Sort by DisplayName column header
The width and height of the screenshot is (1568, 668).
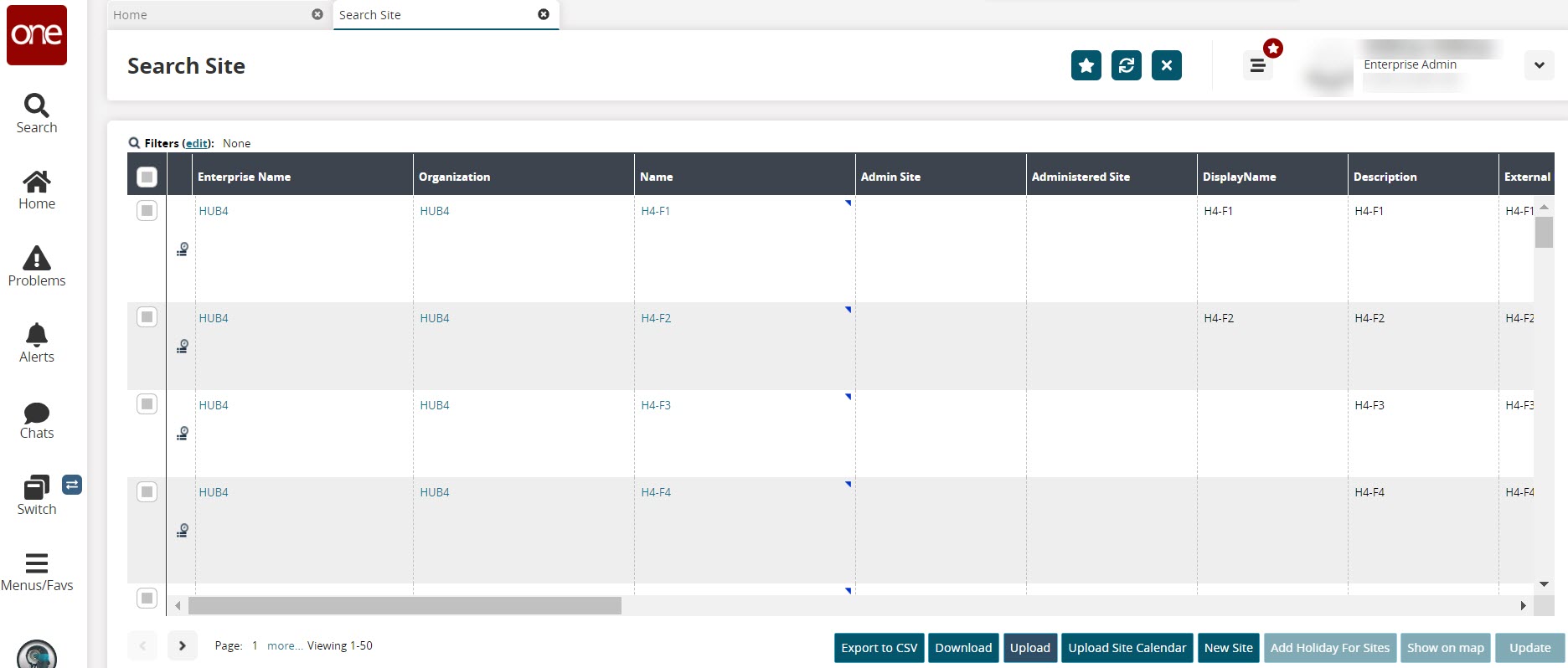coord(1272,177)
